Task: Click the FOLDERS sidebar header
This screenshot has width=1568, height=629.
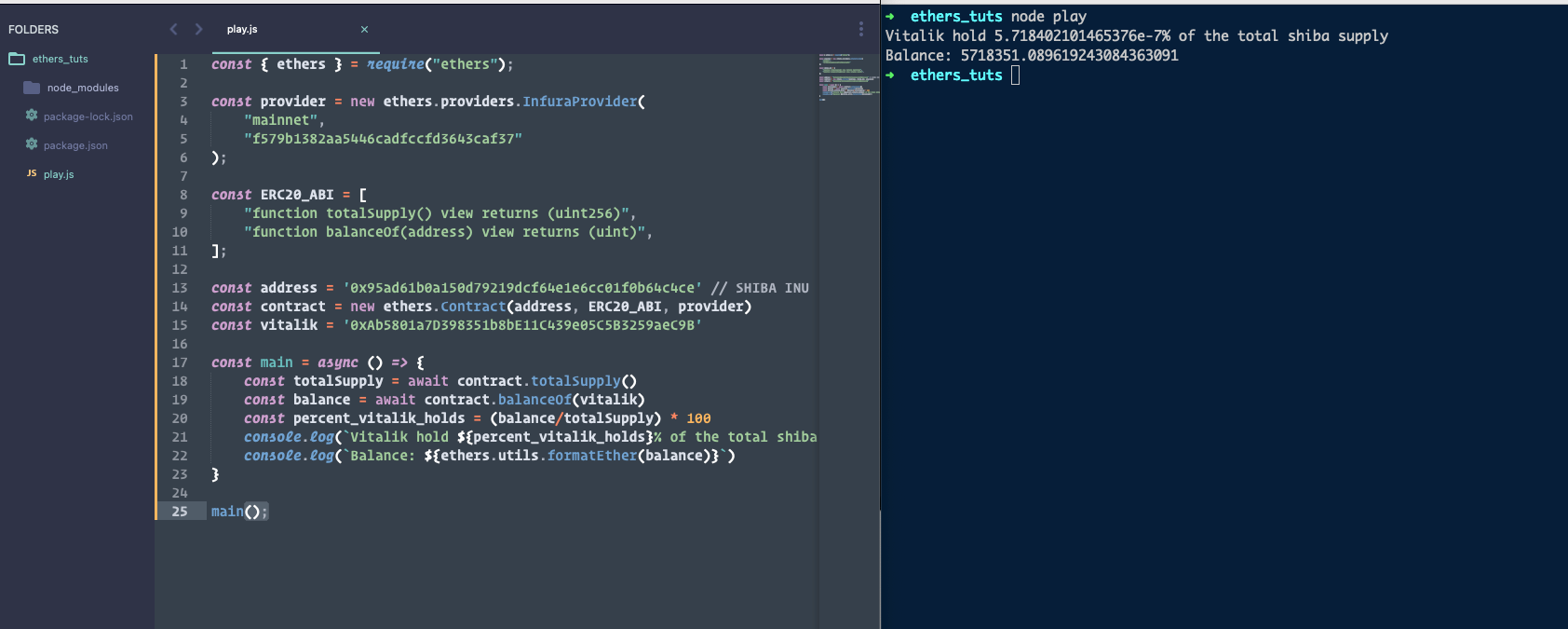Action: click(x=34, y=30)
